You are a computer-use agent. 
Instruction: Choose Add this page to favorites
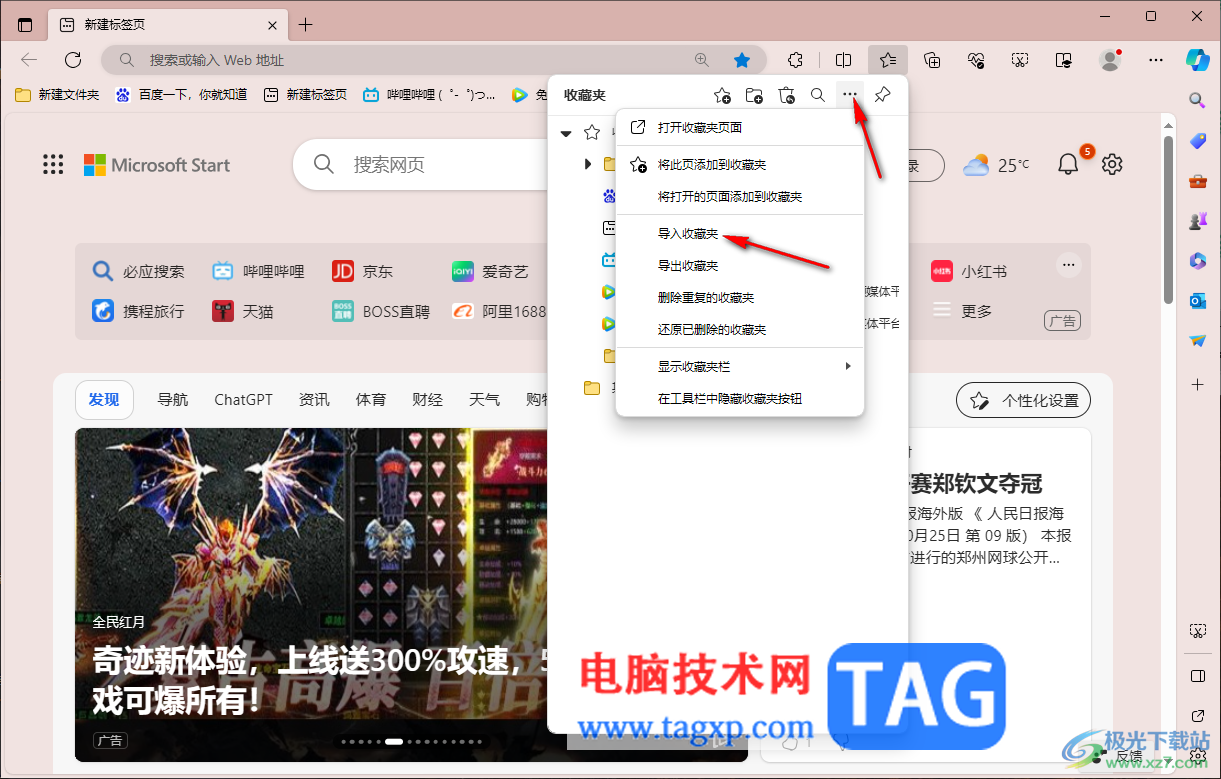(740, 165)
